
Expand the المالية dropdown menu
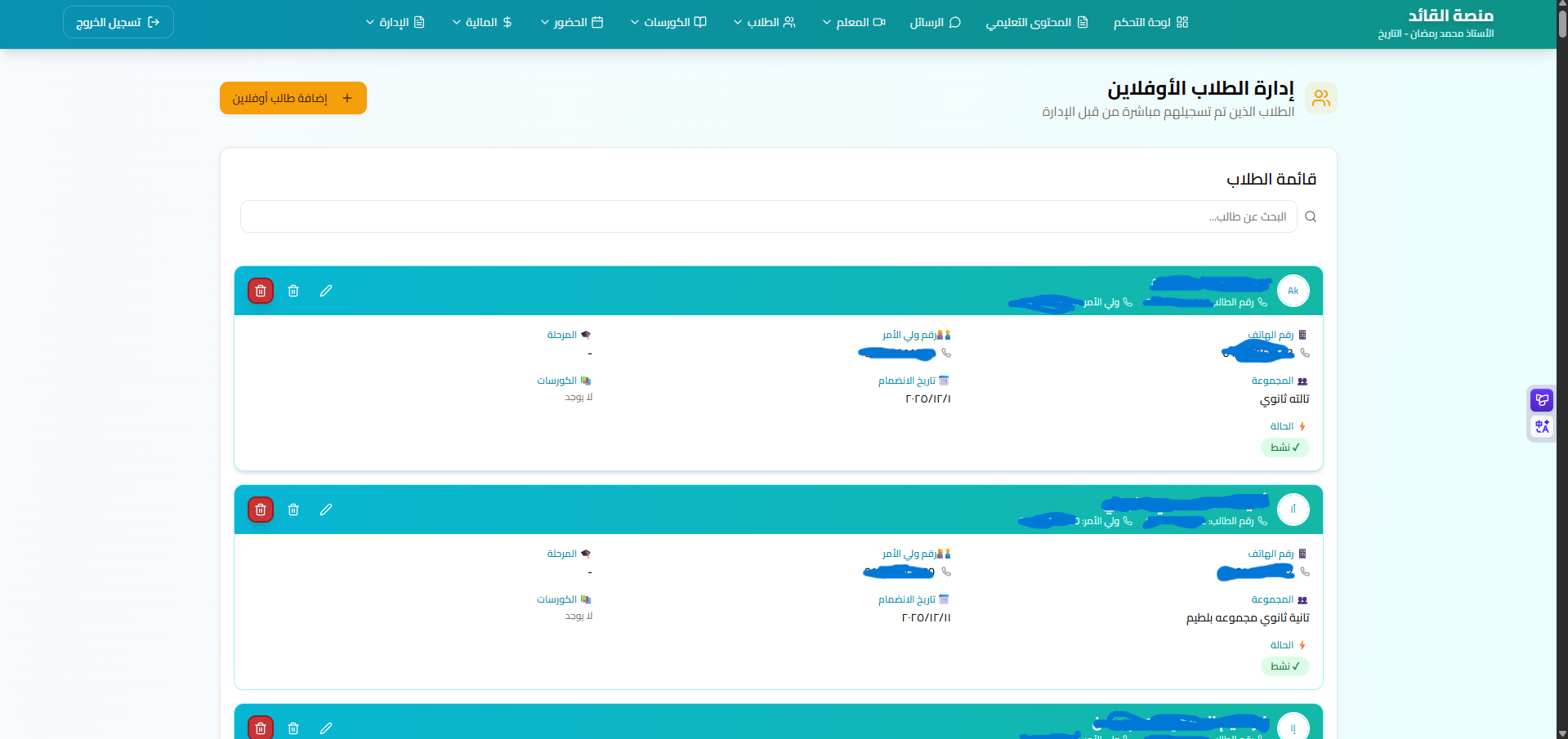[482, 22]
